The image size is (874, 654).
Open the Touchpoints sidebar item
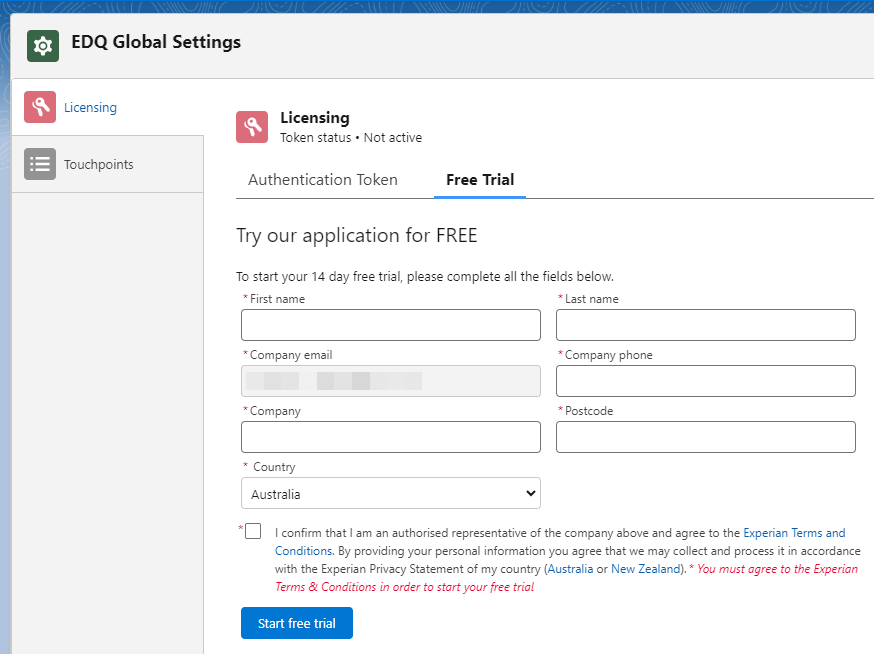click(x=108, y=164)
